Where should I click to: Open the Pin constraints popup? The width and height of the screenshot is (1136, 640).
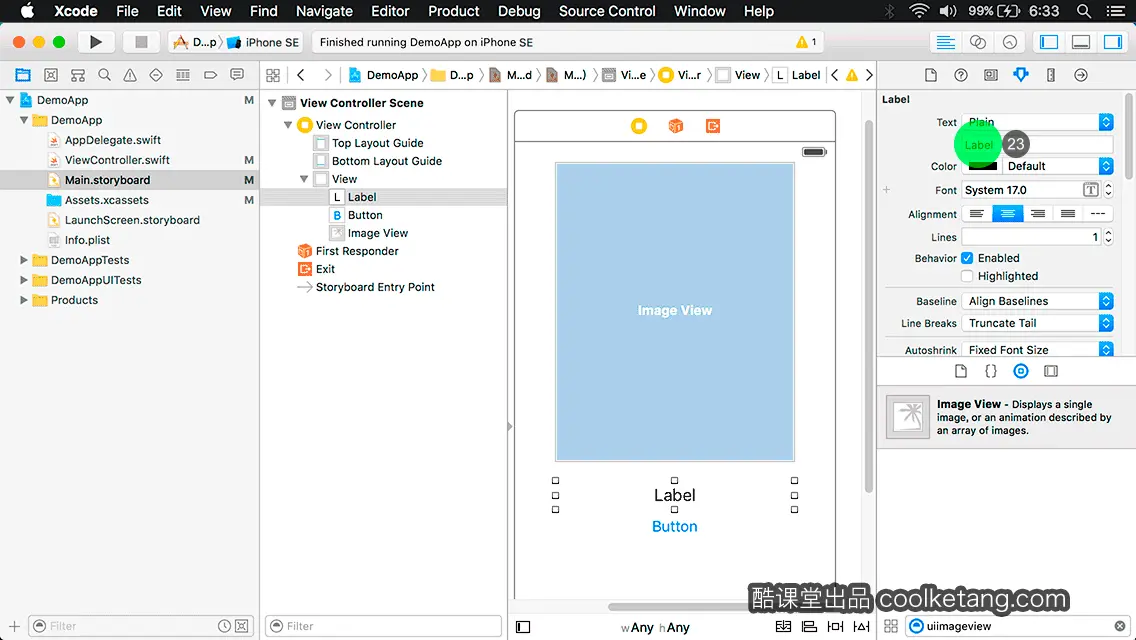click(835, 626)
